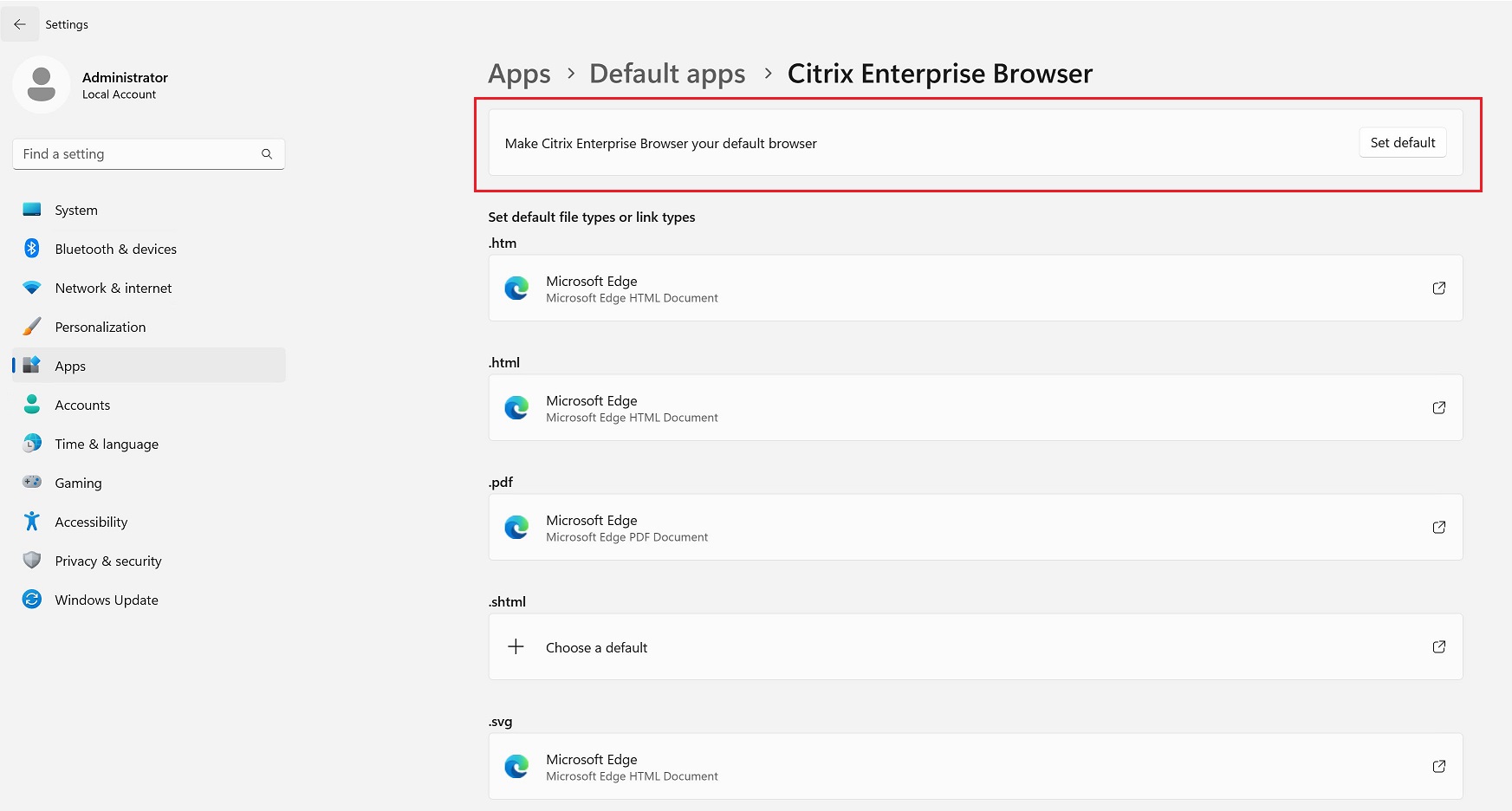1512x811 pixels.
Task: Click the Accessibility figure icon
Action: (x=32, y=522)
